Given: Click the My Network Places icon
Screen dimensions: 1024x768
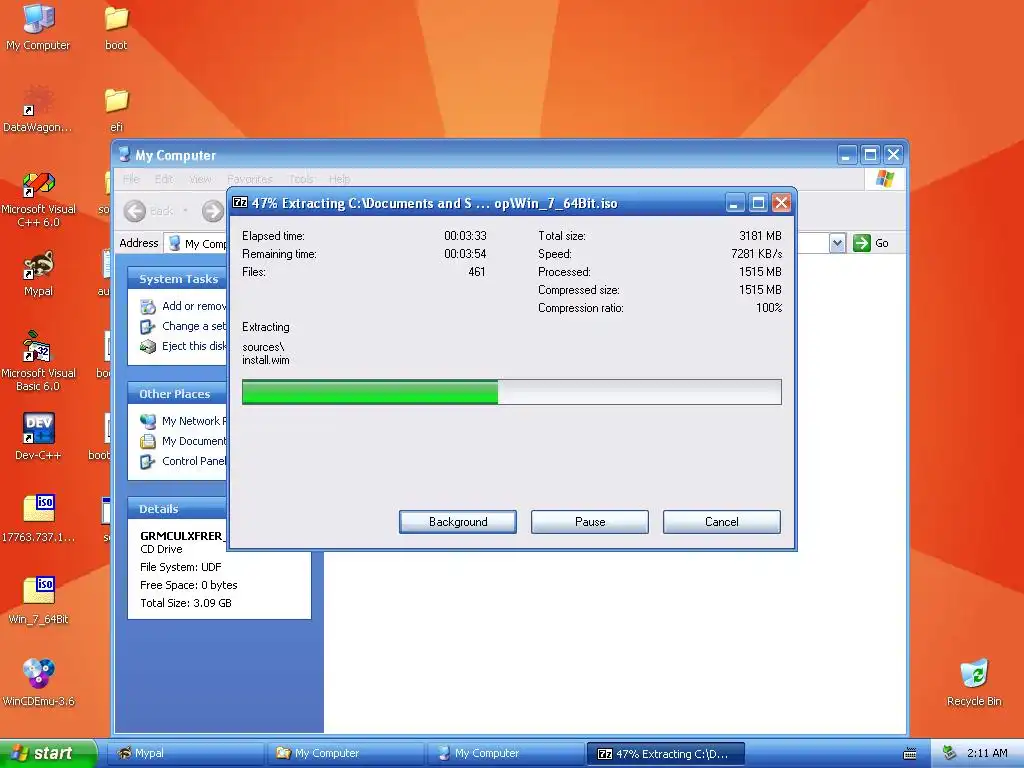Looking at the screenshot, I should pos(148,421).
